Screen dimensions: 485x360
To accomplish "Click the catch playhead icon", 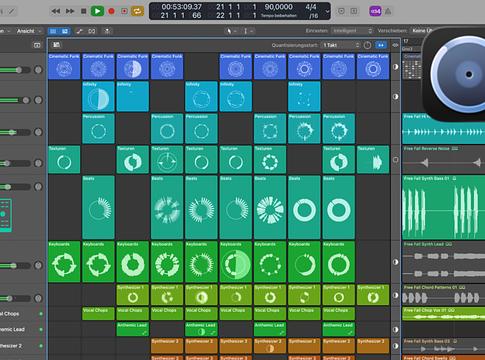I will pyautogui.click(x=107, y=31).
